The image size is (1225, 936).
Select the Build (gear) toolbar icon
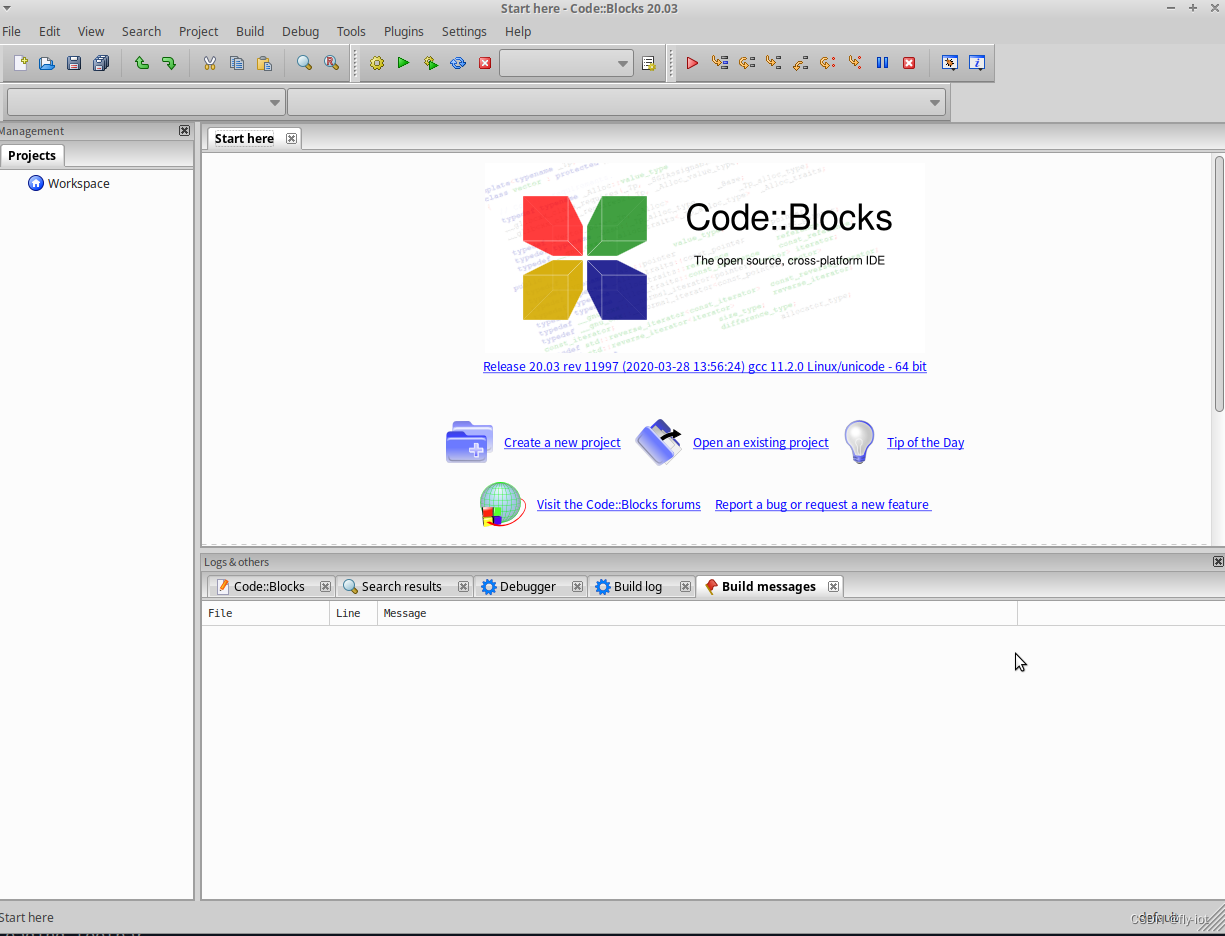[377, 62]
